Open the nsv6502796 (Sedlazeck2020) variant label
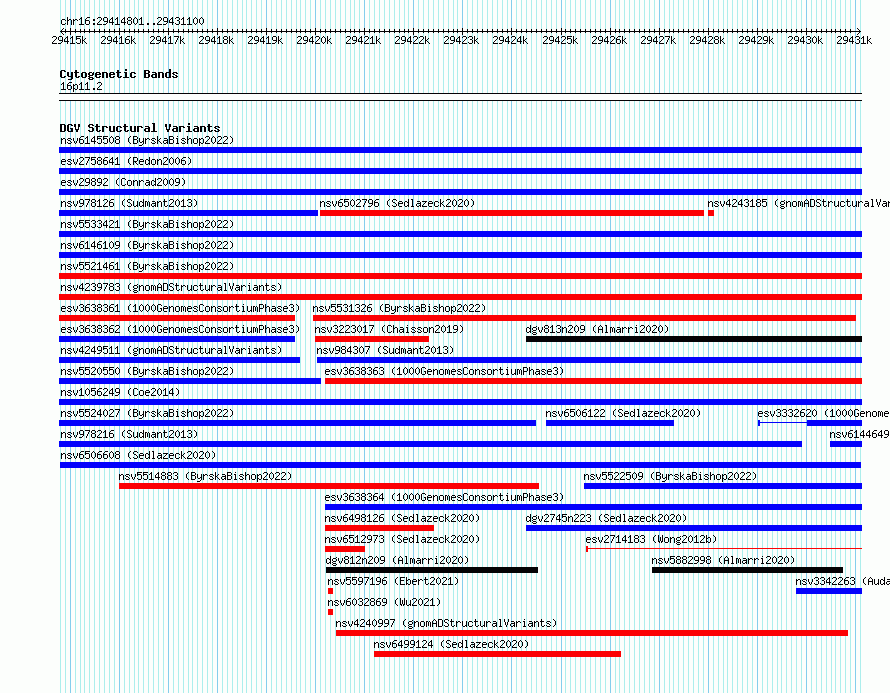The image size is (890, 693). pyautogui.click(x=397, y=203)
